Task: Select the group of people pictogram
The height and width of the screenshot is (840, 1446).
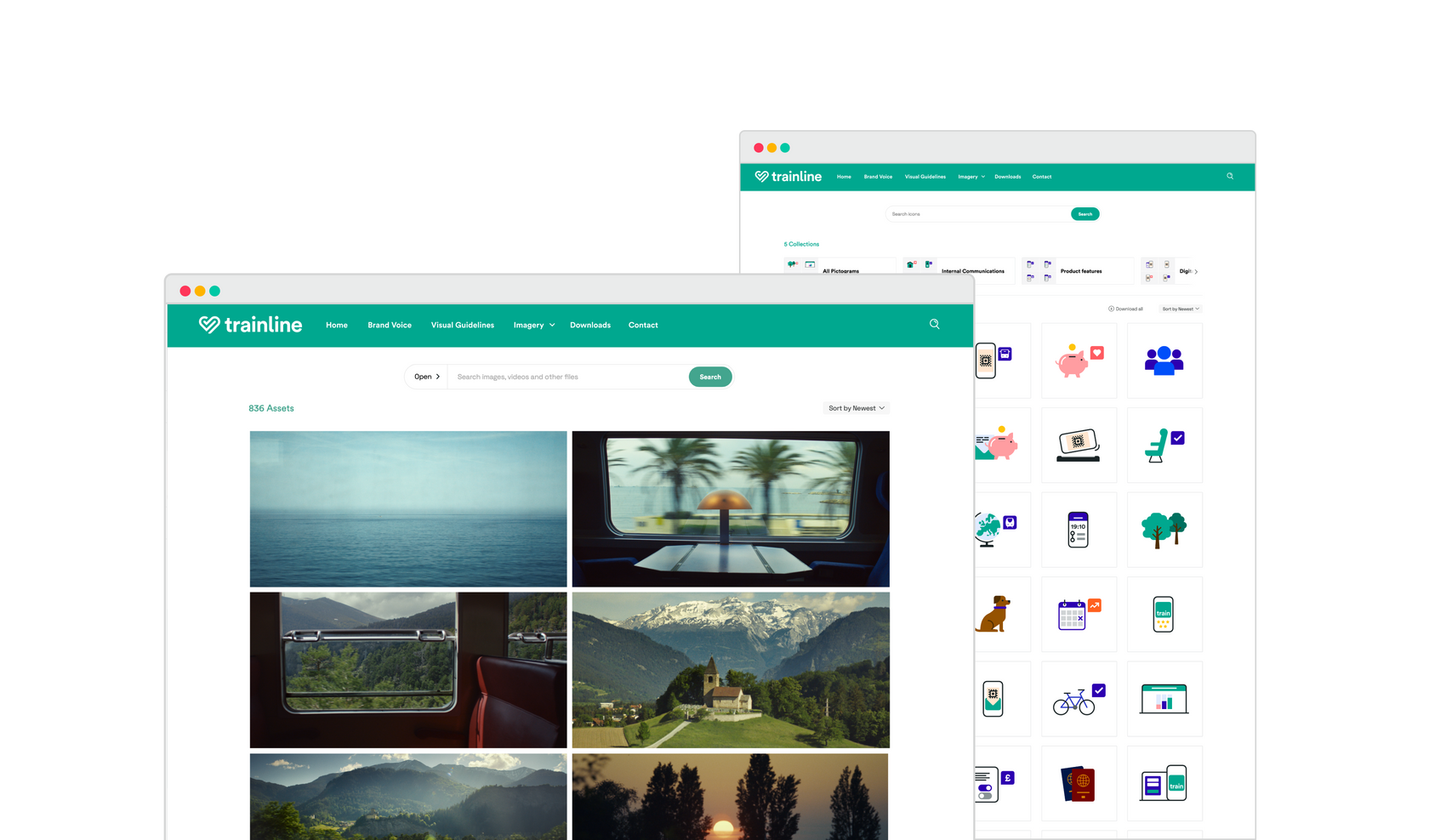Action: pos(1164,360)
